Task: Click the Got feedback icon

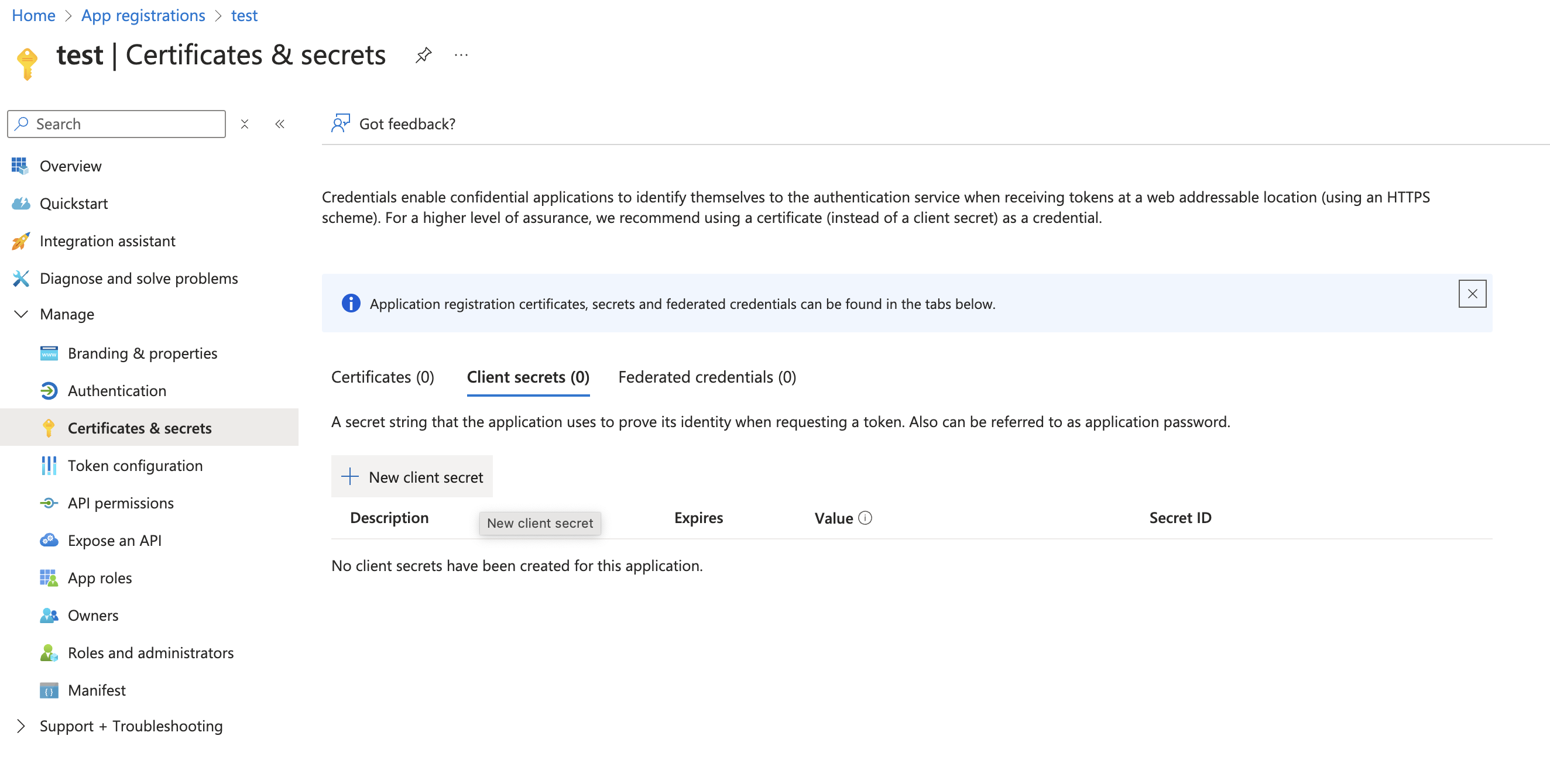Action: click(x=341, y=123)
